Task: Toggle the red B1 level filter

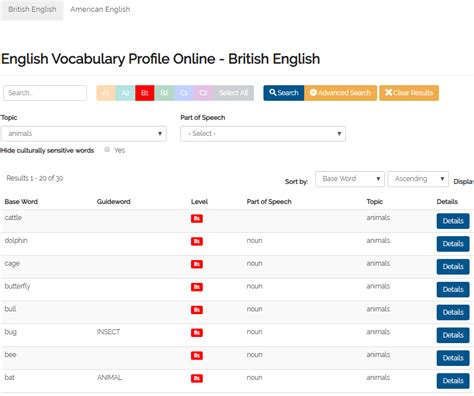Action: point(145,93)
